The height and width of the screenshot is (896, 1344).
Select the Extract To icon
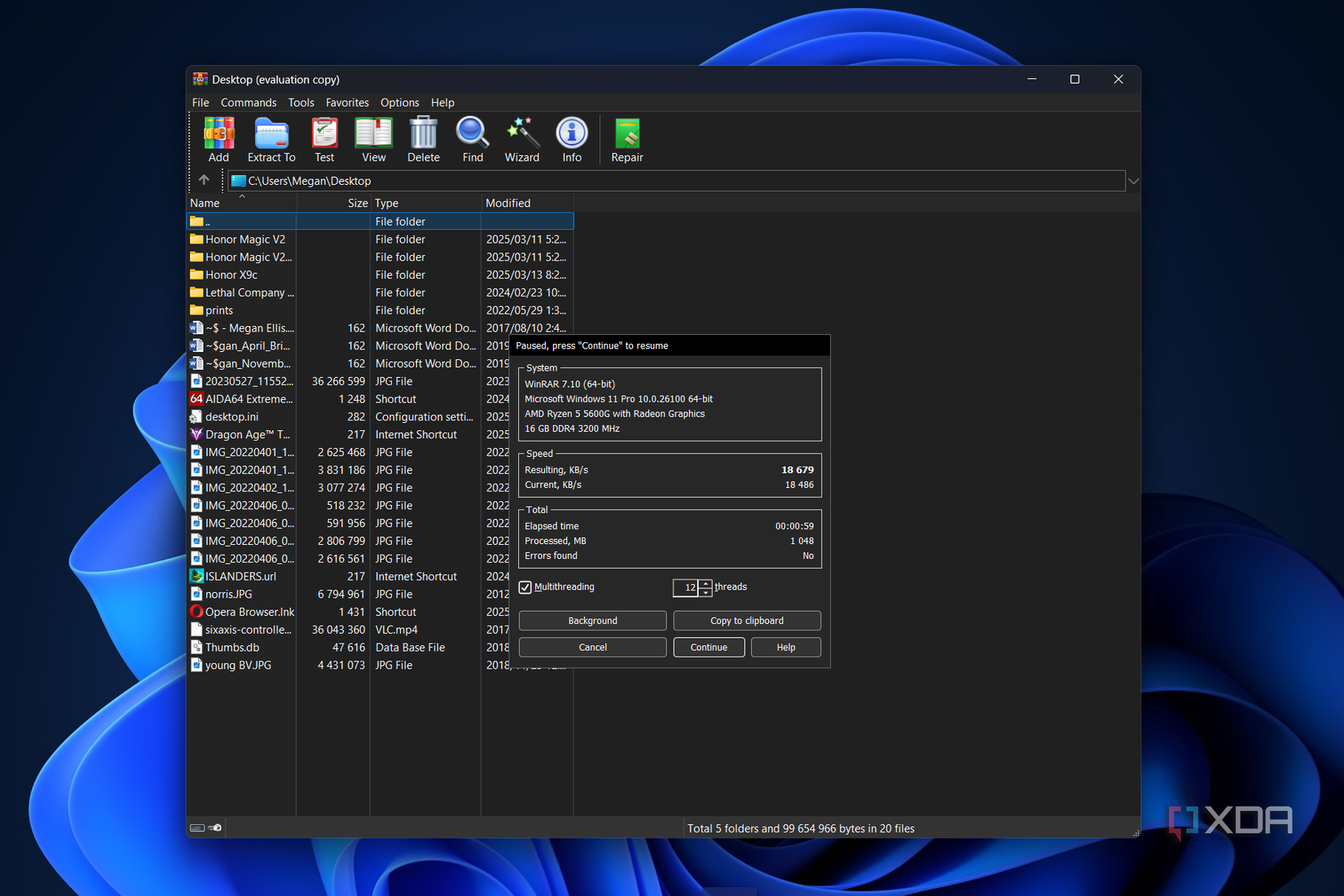(271, 138)
